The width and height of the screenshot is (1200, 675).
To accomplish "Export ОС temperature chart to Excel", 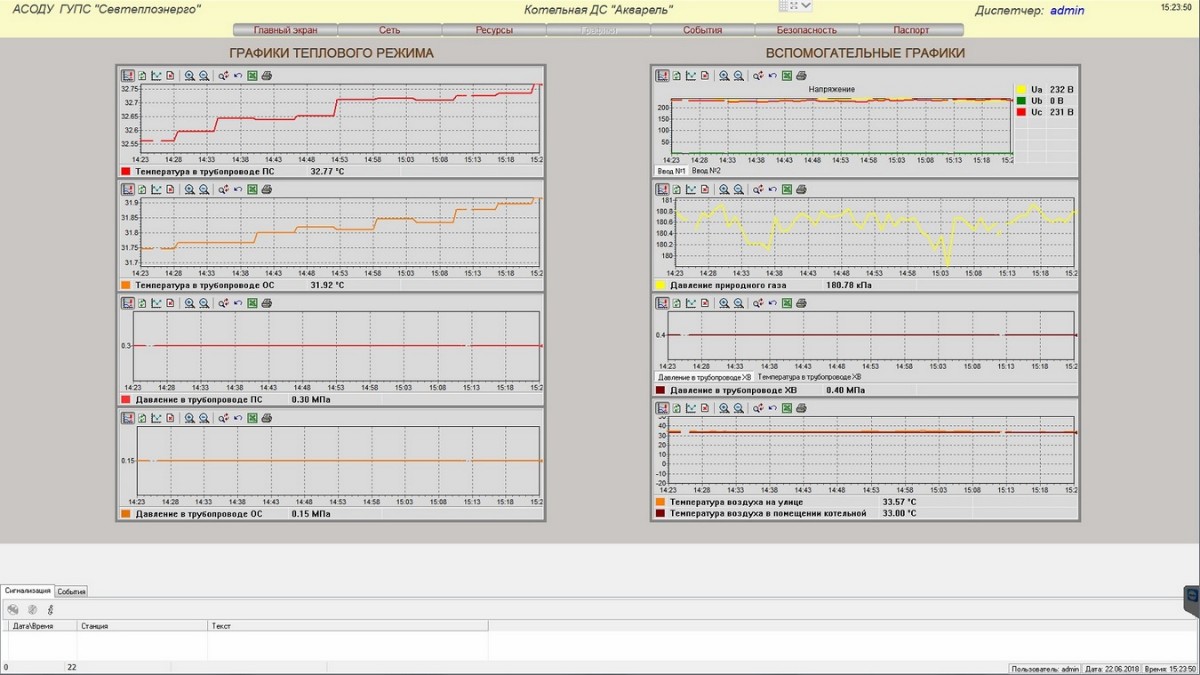I will (x=252, y=190).
